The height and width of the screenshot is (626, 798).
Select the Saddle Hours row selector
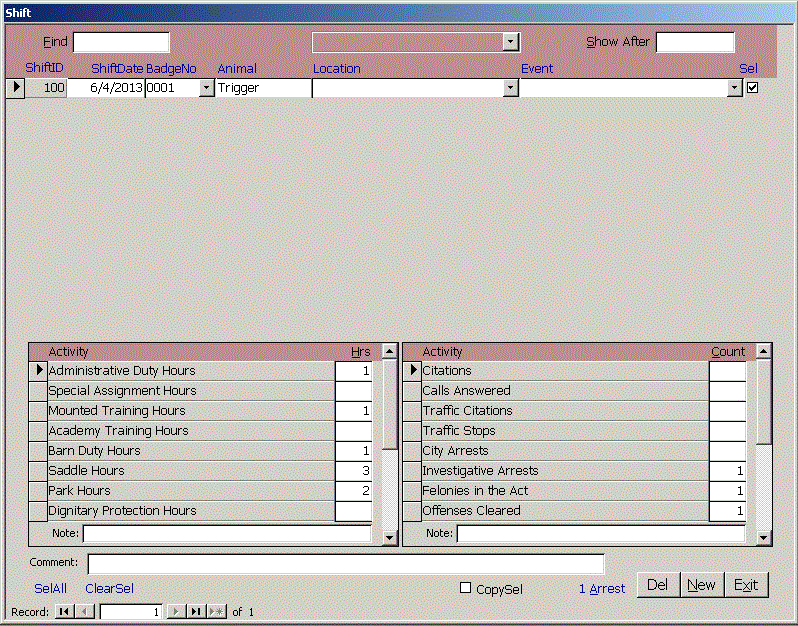tap(38, 471)
